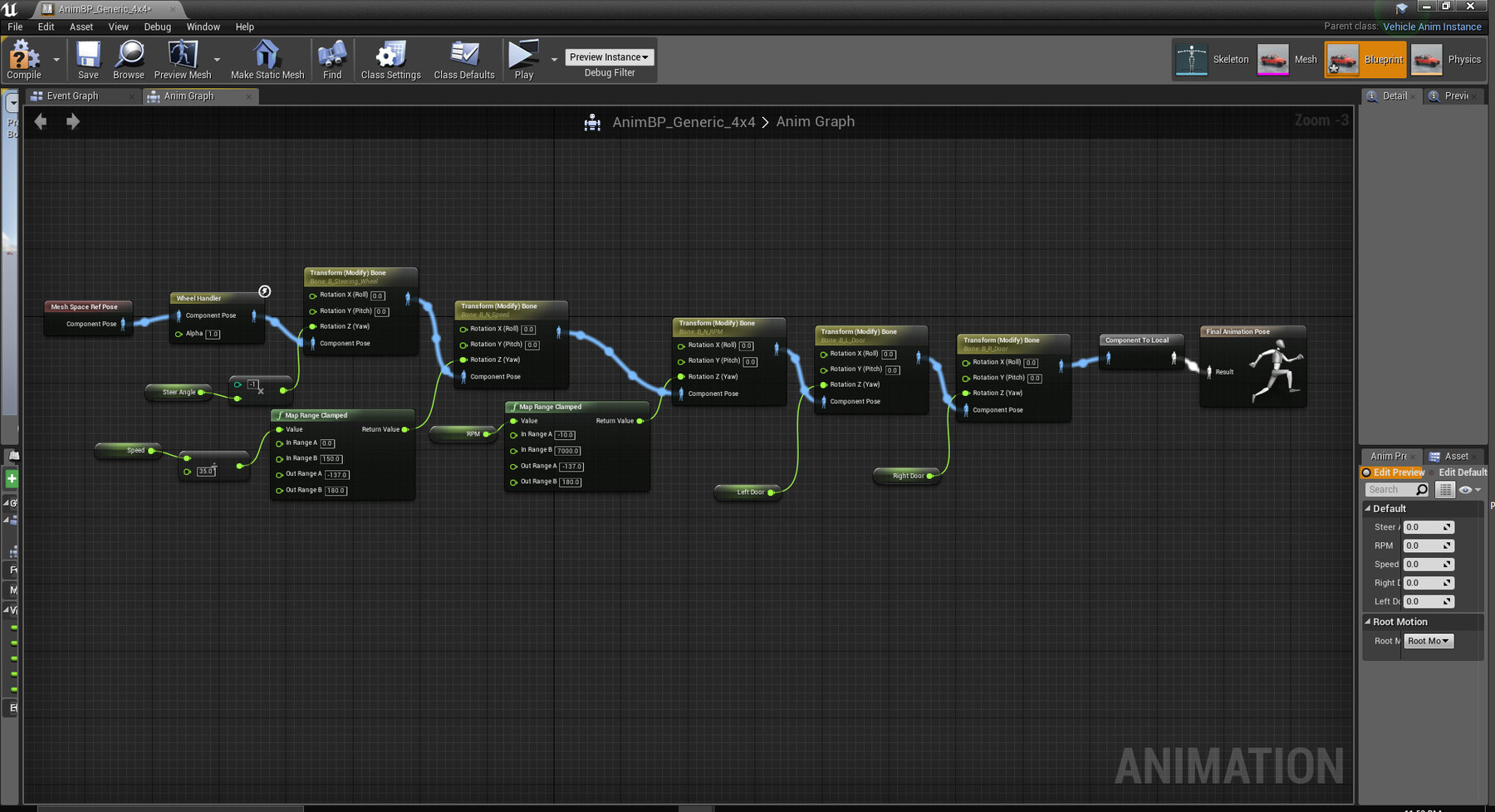Click the Edit Defaults button
1495x812 pixels.
tap(1463, 472)
